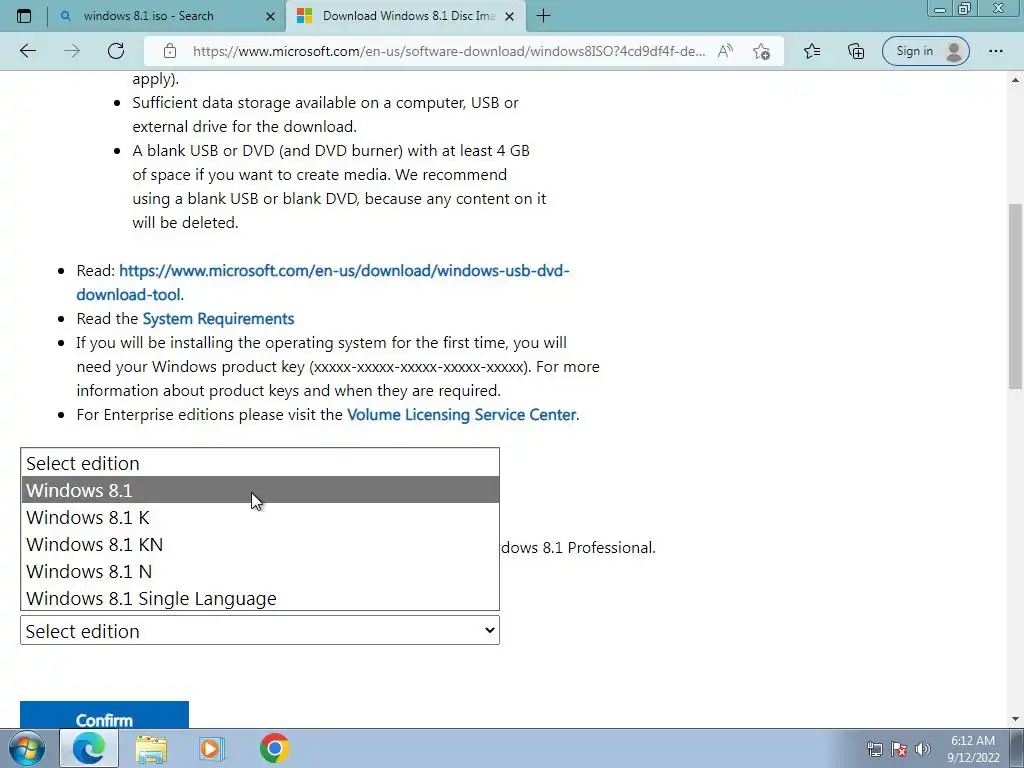
Task: Open Google Chrome from the taskbar
Action: [x=274, y=748]
